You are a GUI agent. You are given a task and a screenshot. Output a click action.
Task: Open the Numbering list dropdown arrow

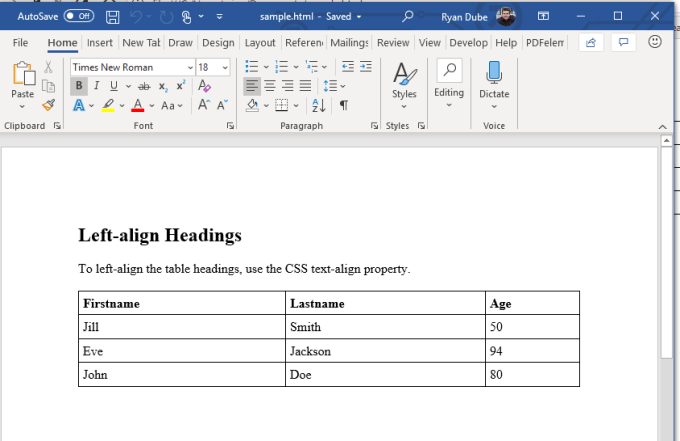296,67
